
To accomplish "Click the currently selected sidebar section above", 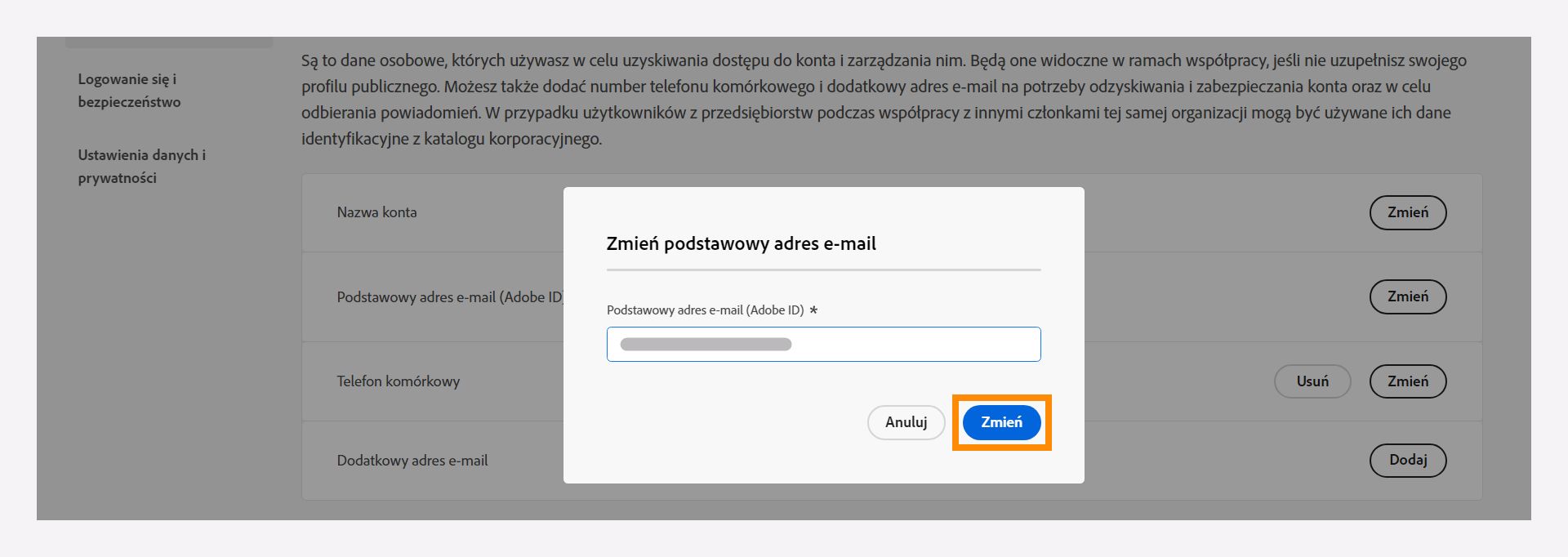I will coord(169,38).
